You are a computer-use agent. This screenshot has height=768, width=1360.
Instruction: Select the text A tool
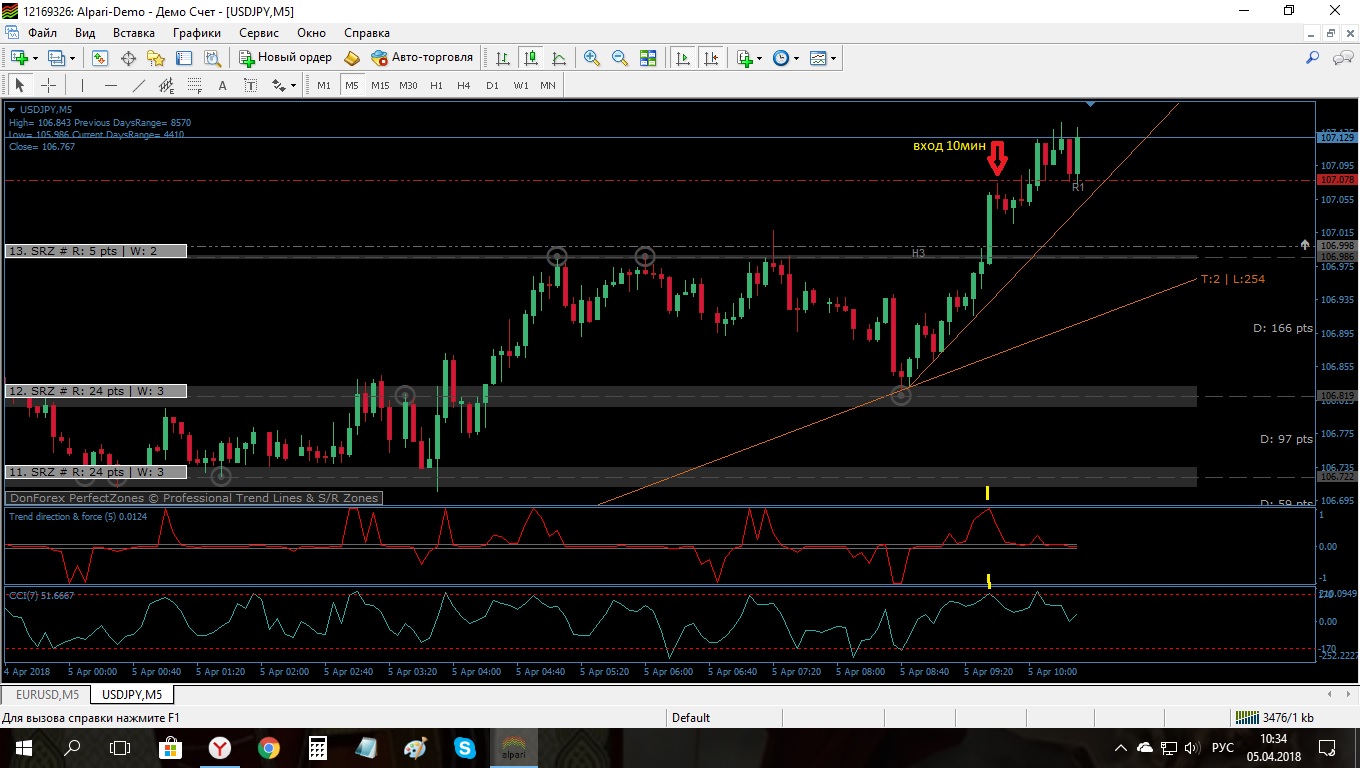pyautogui.click(x=222, y=85)
